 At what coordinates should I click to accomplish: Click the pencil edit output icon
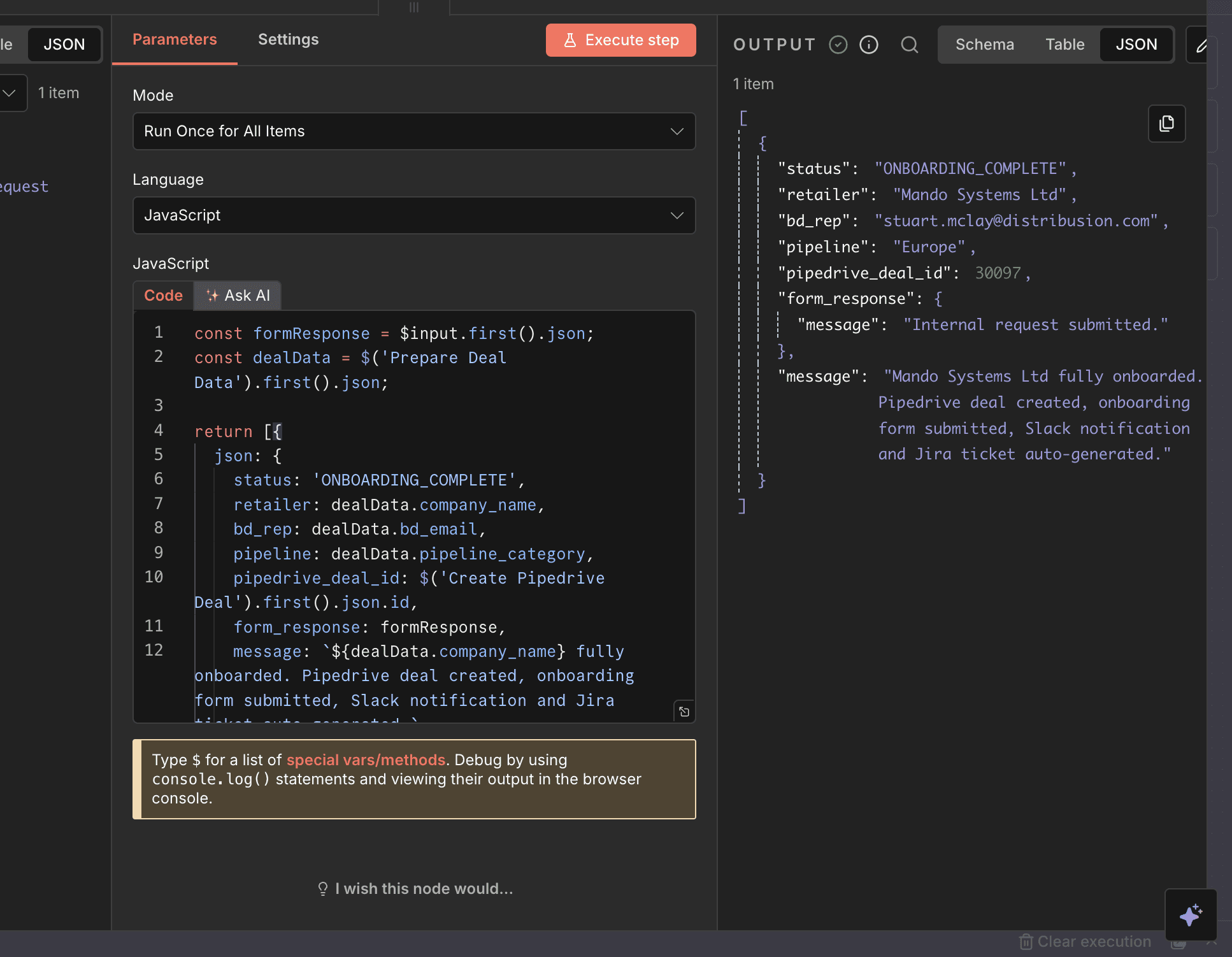click(x=1200, y=45)
